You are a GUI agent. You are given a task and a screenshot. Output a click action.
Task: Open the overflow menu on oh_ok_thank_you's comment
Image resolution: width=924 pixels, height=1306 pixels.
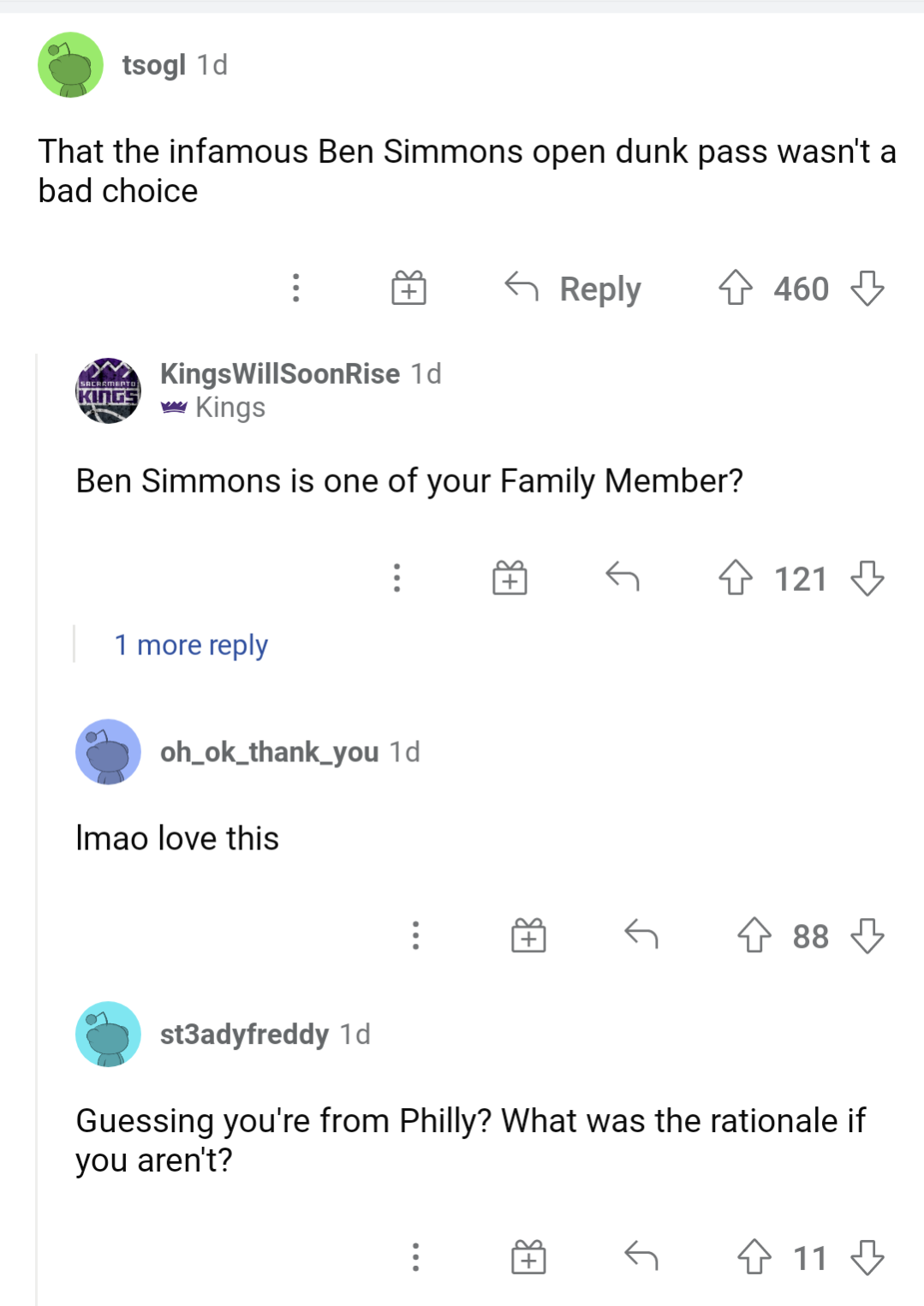point(416,935)
